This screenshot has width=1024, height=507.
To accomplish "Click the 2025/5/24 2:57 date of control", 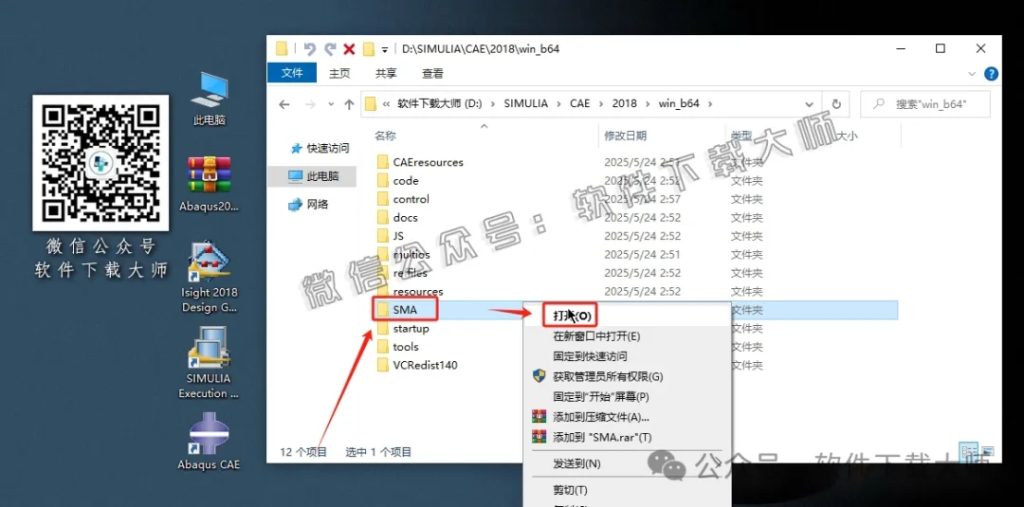I will pyautogui.click(x=642, y=199).
